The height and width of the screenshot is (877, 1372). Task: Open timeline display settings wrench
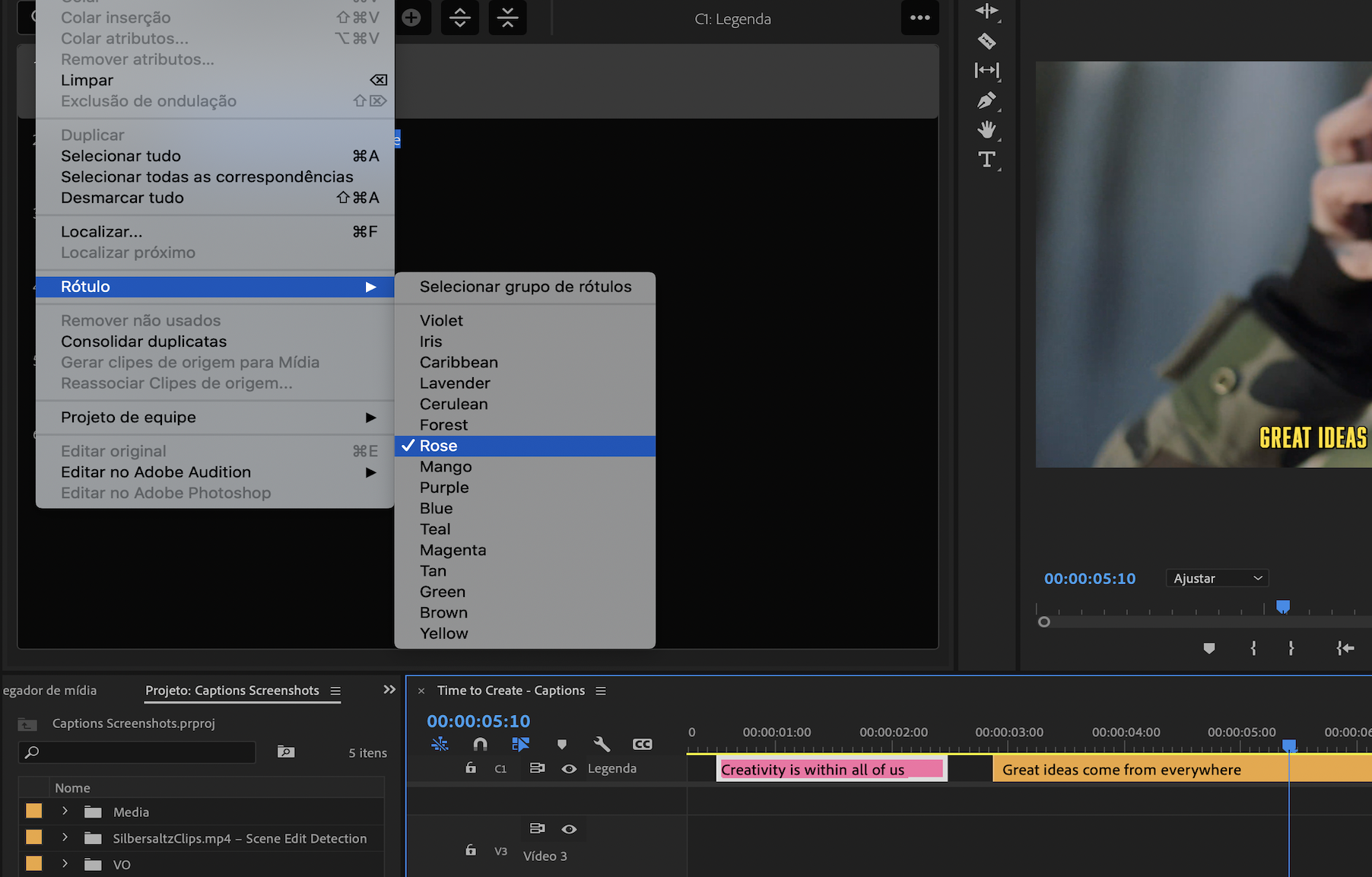click(x=602, y=744)
